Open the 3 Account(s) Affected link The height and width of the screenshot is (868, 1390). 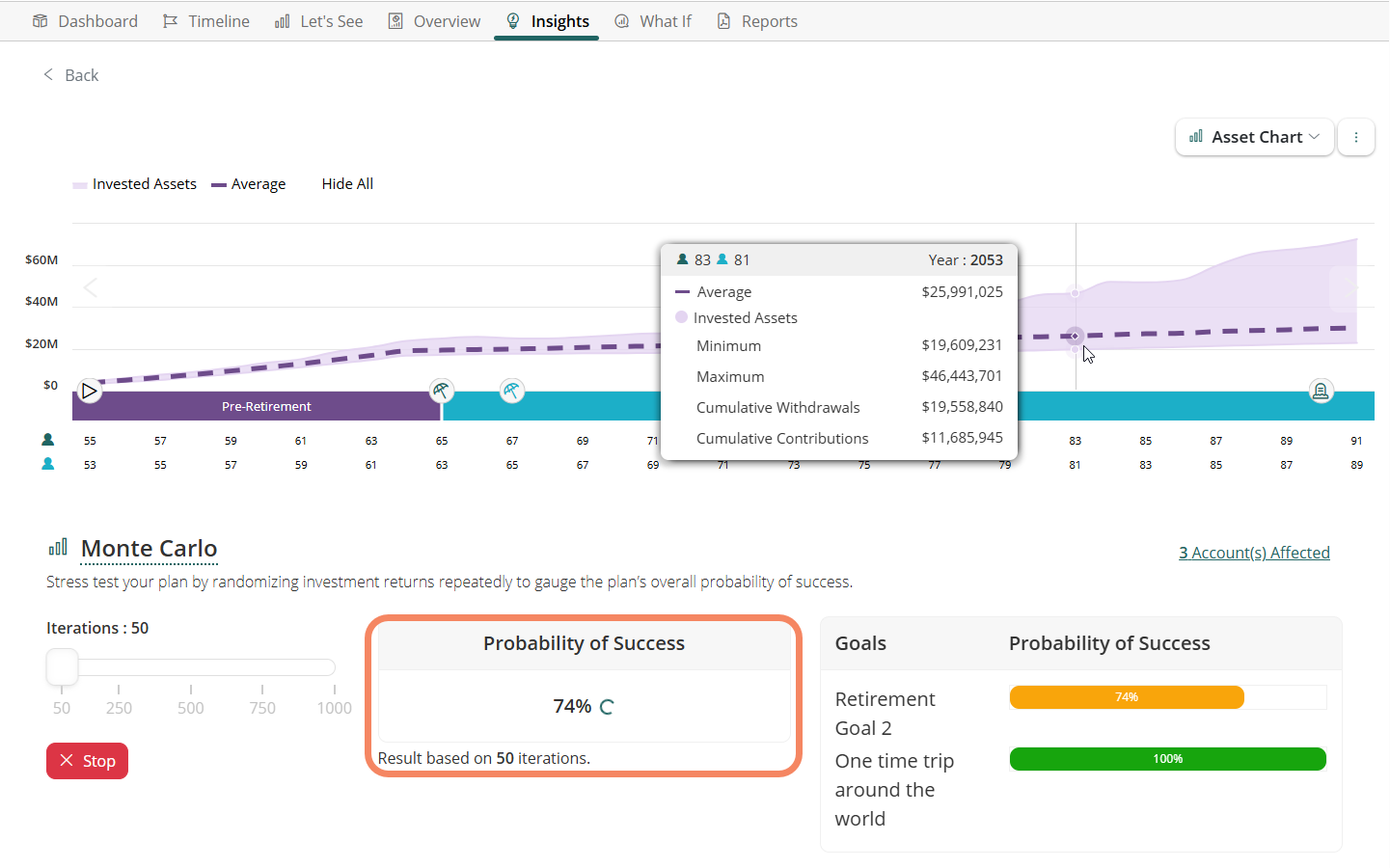click(1254, 553)
